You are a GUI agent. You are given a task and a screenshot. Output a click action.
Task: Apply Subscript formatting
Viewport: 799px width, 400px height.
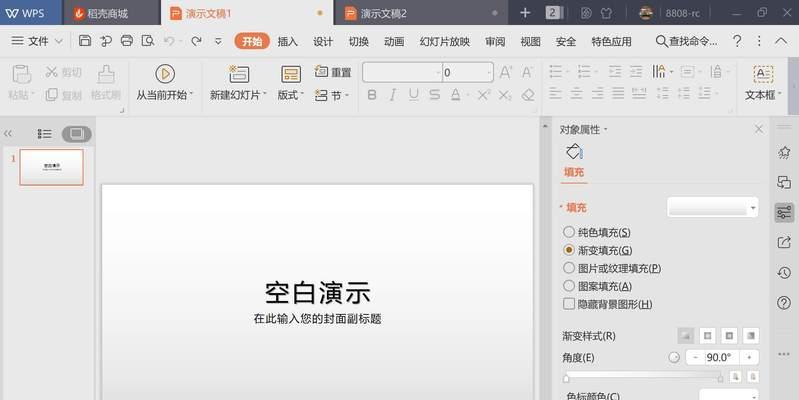(x=505, y=95)
